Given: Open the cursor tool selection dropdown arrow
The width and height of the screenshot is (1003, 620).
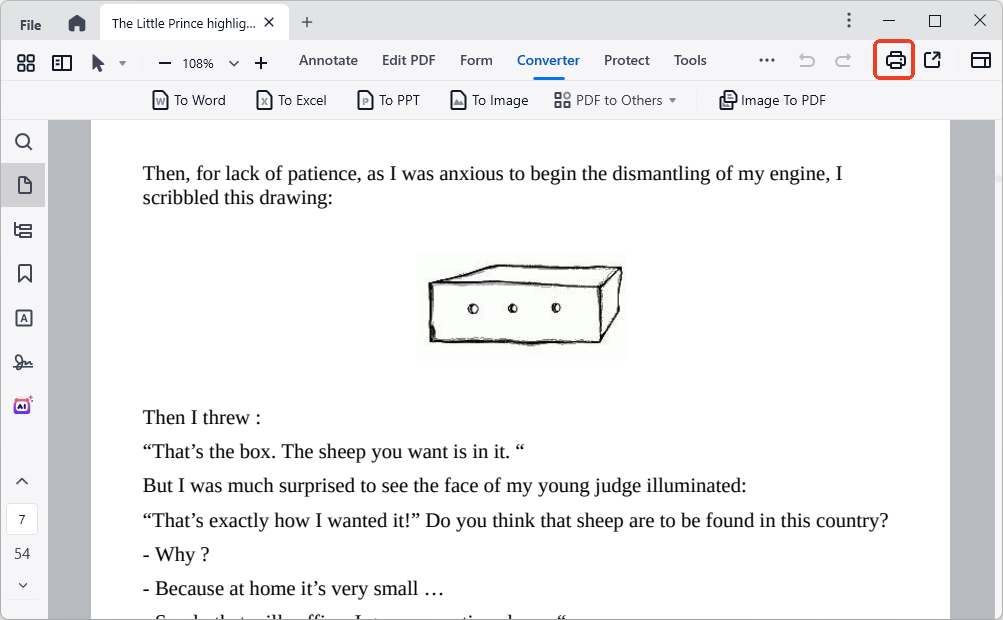Looking at the screenshot, I should (x=122, y=63).
